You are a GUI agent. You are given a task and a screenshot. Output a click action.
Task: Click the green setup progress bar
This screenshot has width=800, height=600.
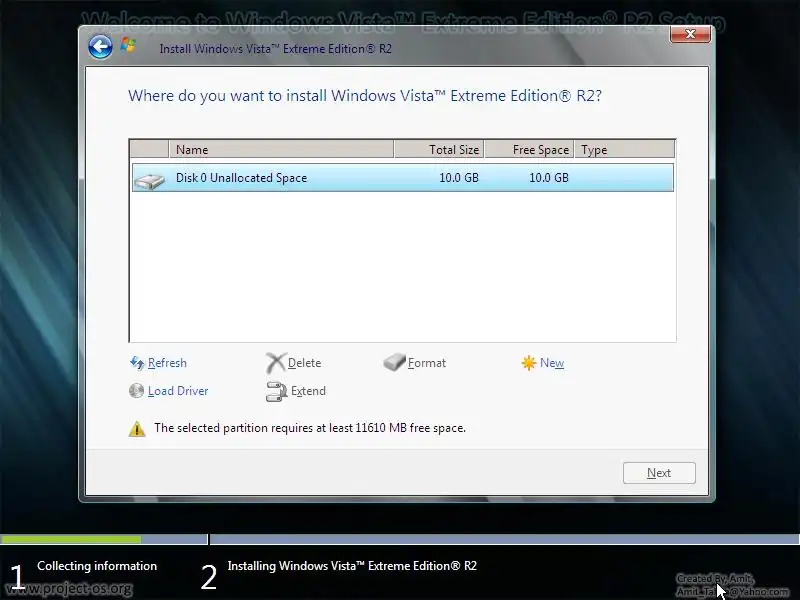coord(71,539)
